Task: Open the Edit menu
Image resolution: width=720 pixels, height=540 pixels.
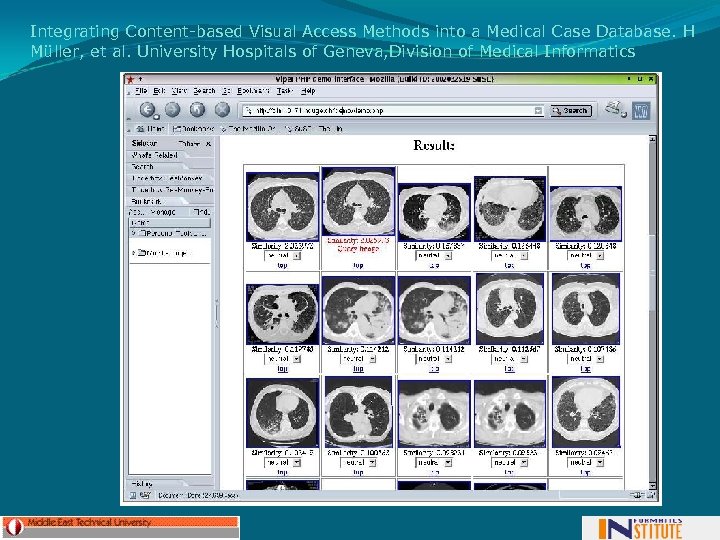Action: (159, 91)
